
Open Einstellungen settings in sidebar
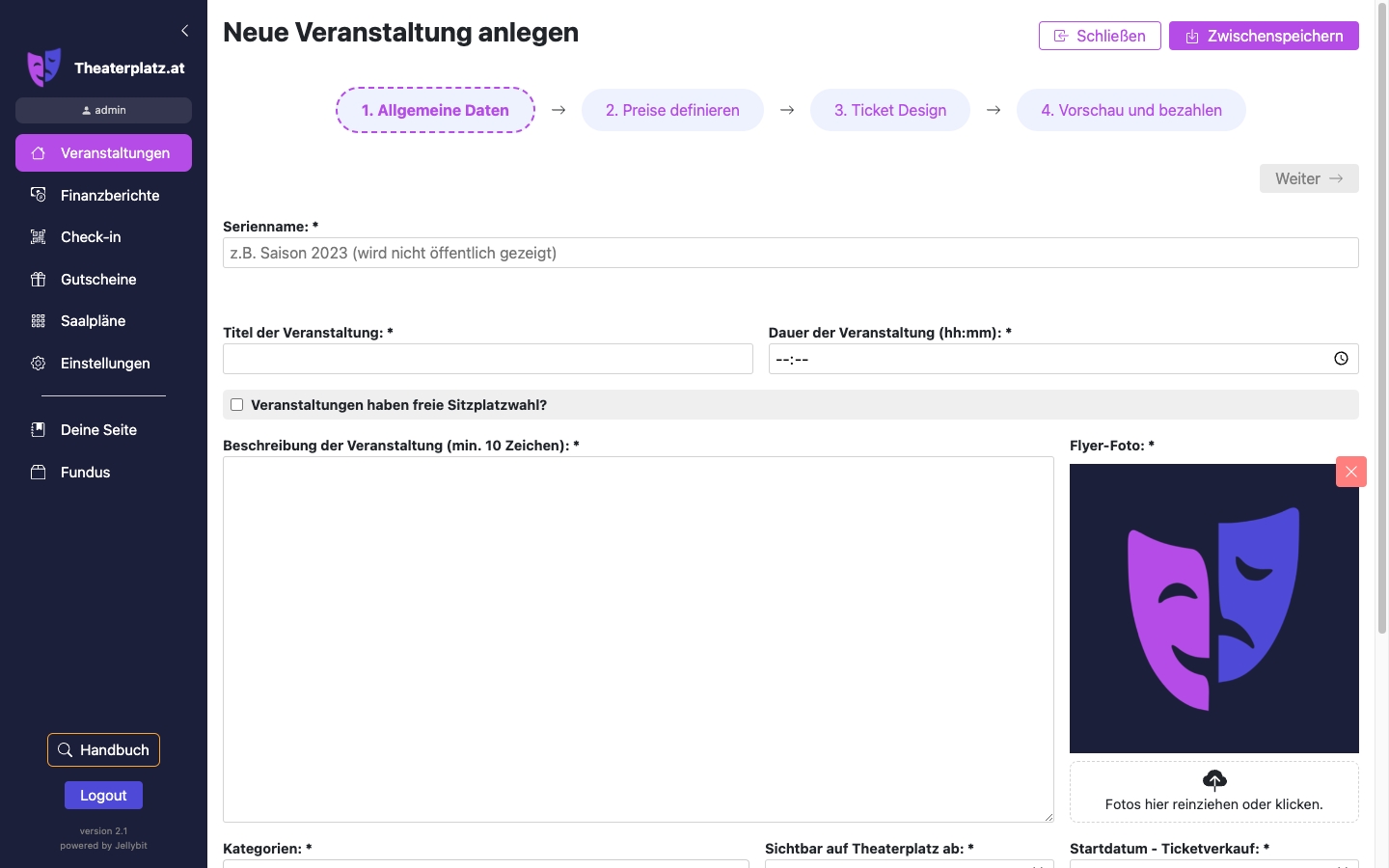103,364
